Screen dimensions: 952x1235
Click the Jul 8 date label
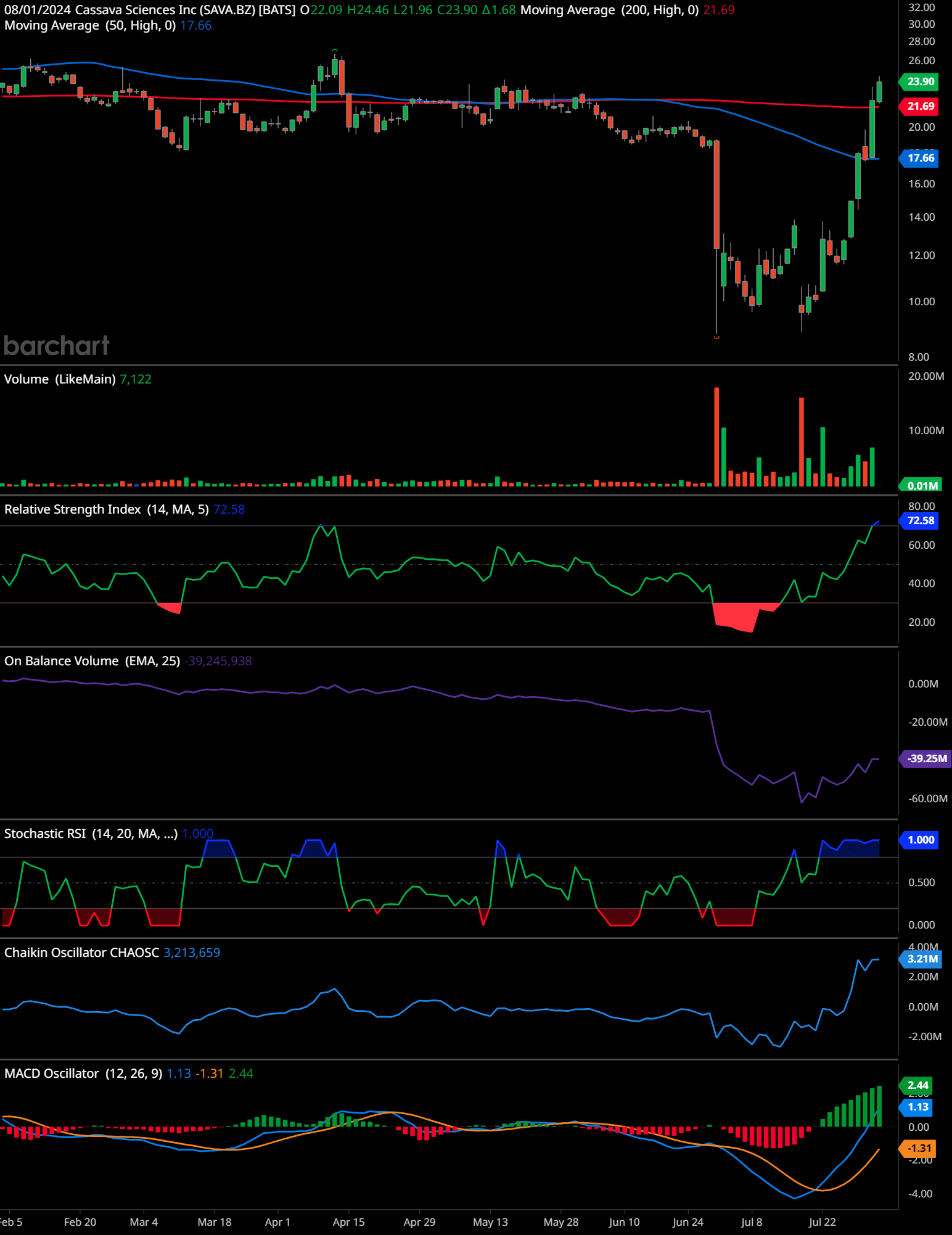pos(752,1222)
